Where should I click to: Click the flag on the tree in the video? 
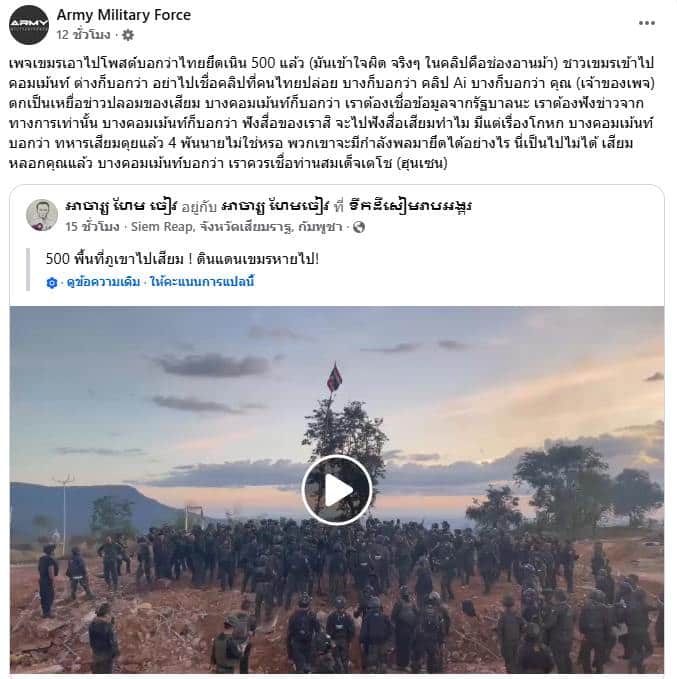334,377
